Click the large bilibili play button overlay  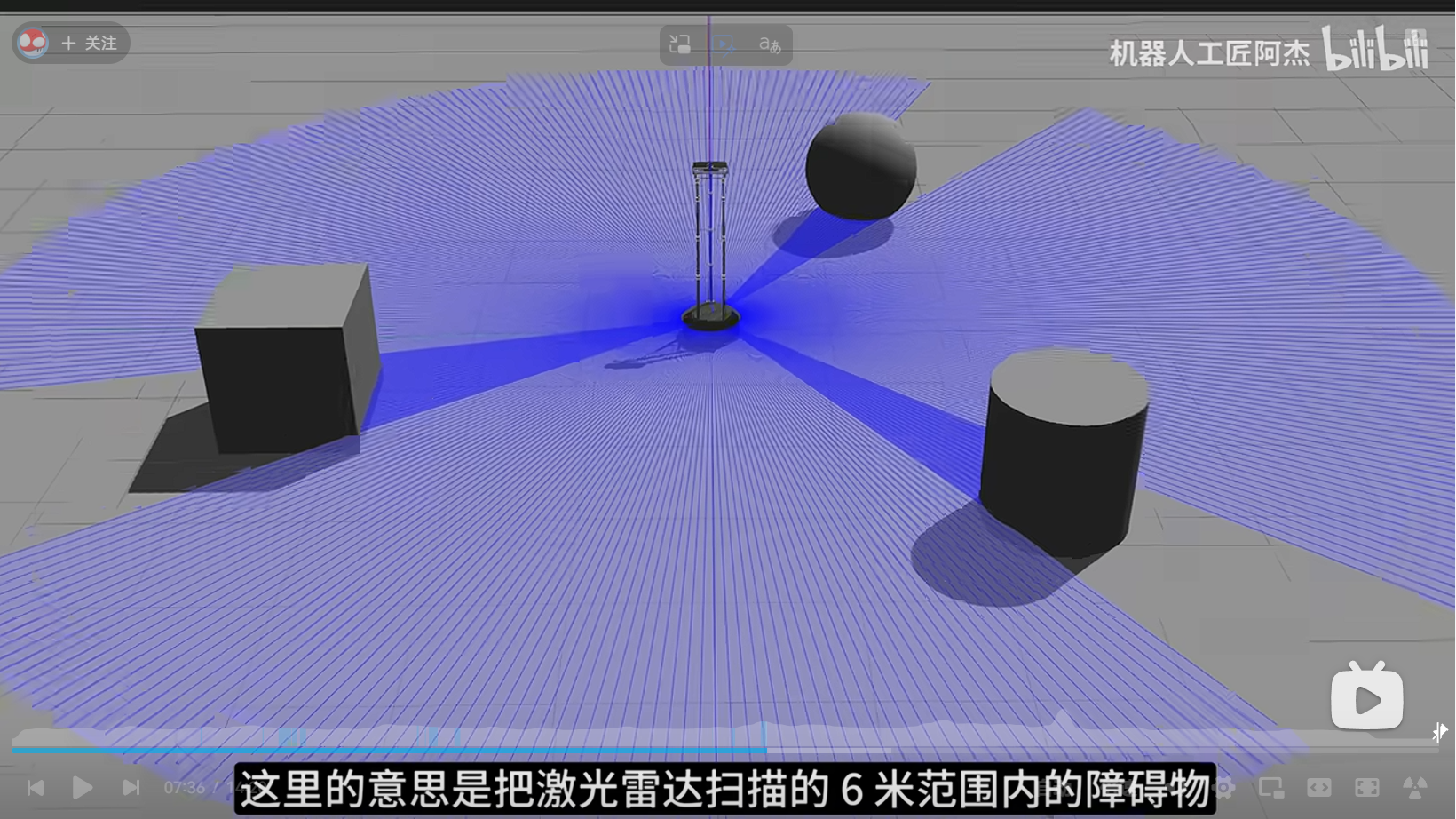[x=1367, y=696]
